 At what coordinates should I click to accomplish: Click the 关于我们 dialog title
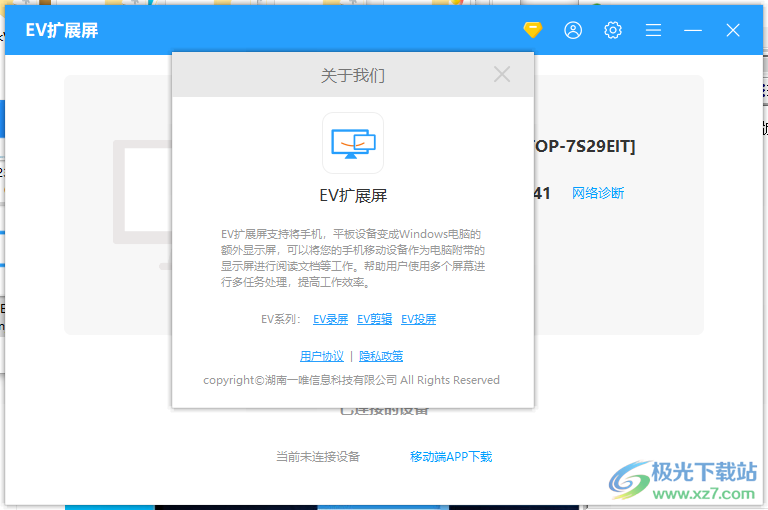(353, 75)
